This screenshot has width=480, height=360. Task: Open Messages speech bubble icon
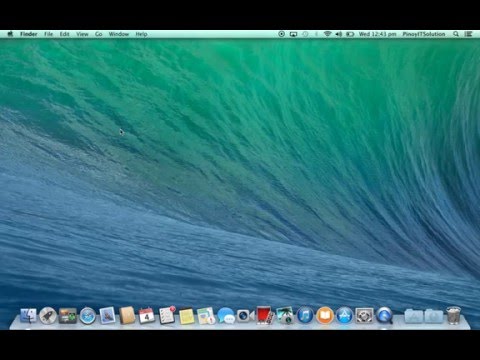point(226,316)
